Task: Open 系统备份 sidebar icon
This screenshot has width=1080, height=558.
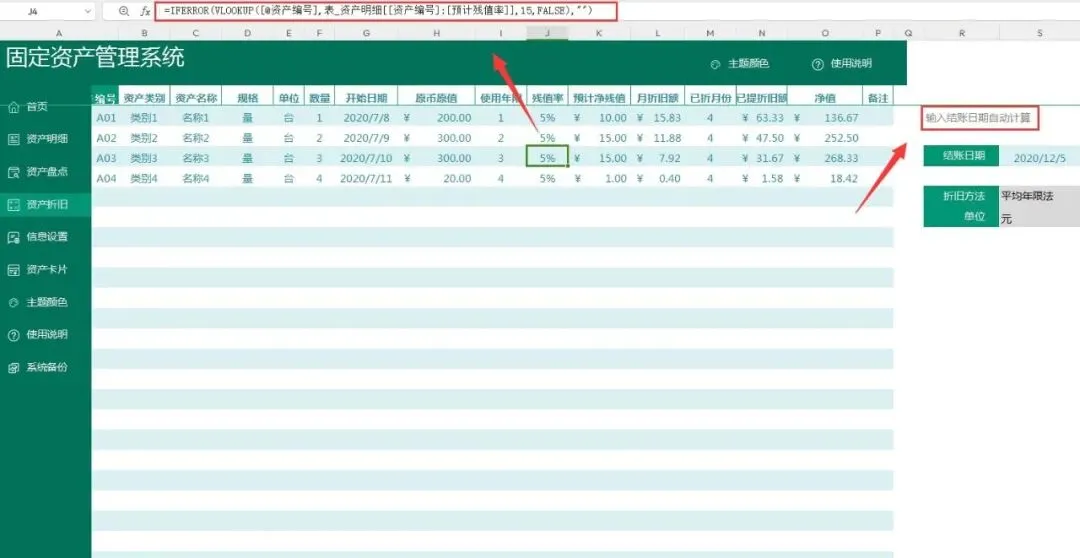Action: (x=13, y=368)
